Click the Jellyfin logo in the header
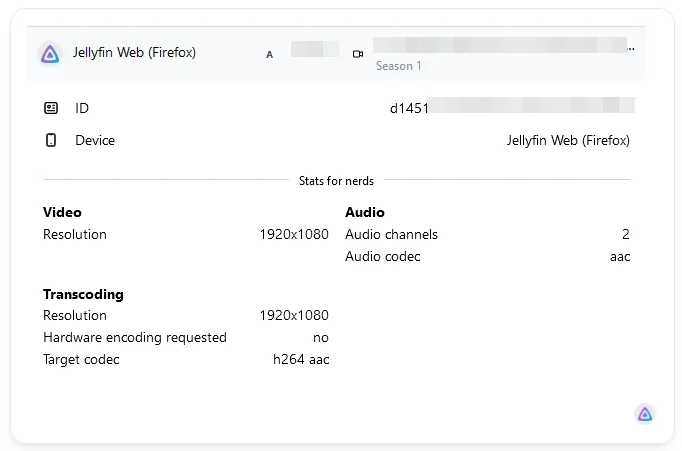682x451 pixels. pyautogui.click(x=50, y=54)
